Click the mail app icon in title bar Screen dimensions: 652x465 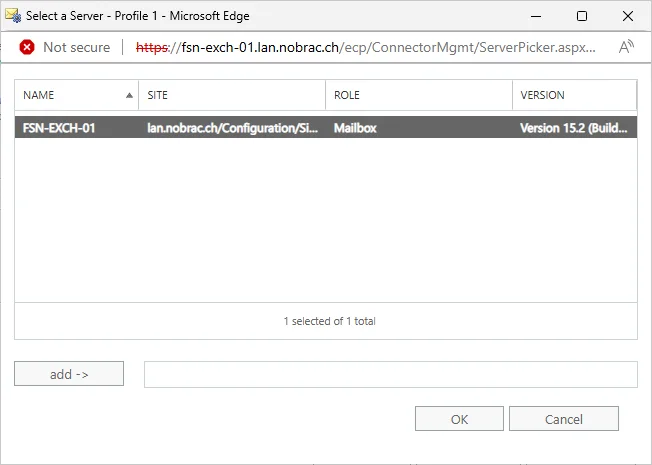tap(13, 16)
